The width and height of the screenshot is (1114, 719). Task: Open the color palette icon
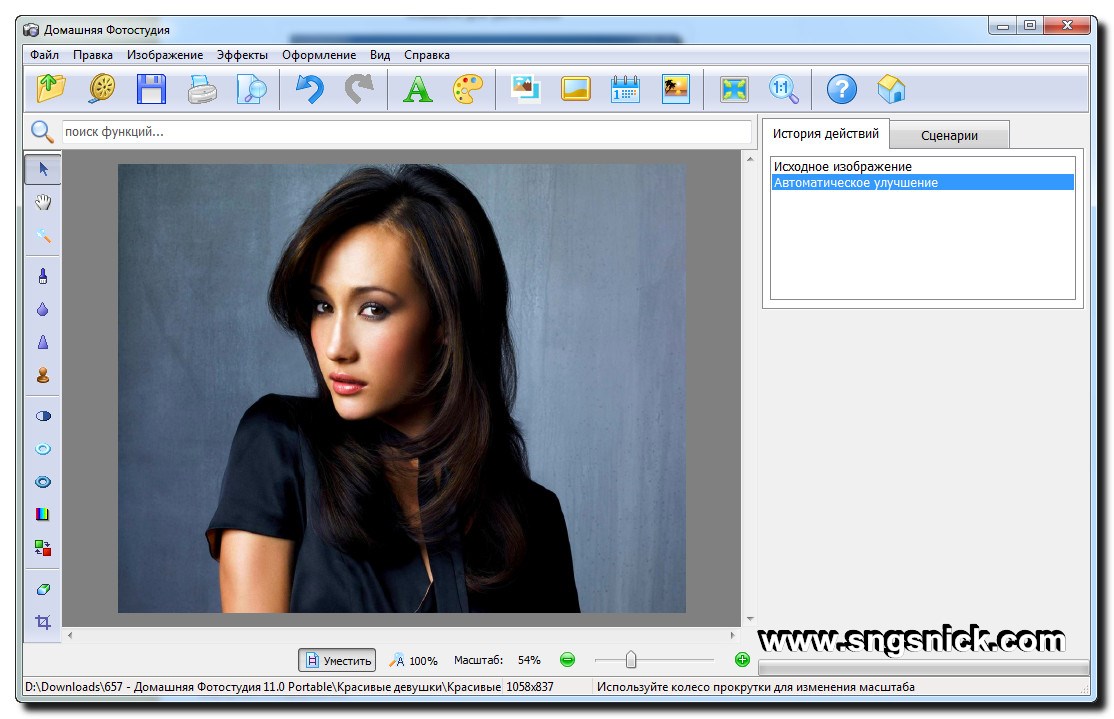click(467, 90)
